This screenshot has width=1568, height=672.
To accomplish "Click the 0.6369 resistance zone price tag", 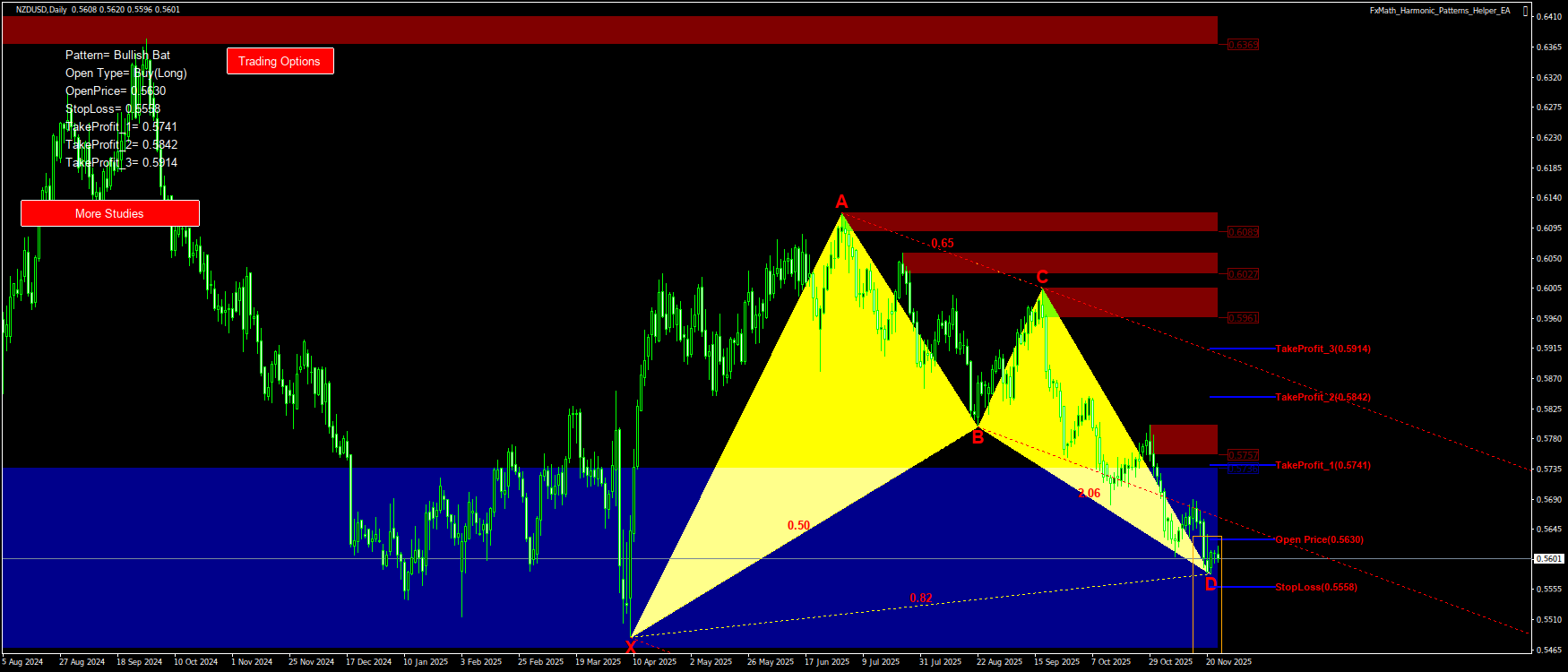I will [1243, 45].
